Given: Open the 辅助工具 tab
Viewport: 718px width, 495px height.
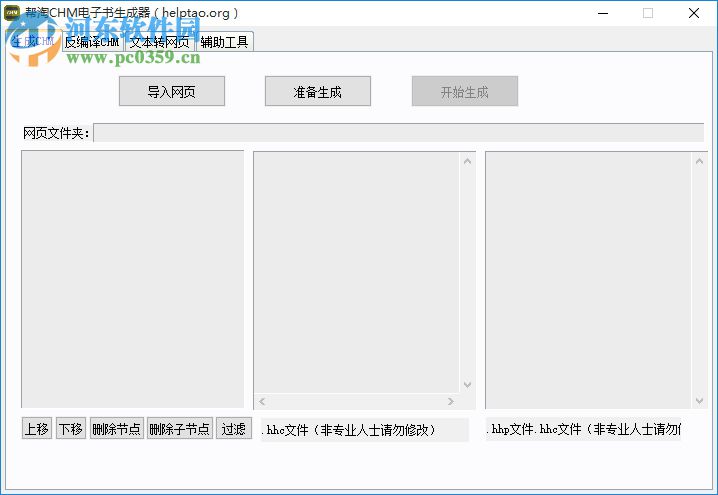Looking at the screenshot, I should (x=224, y=42).
